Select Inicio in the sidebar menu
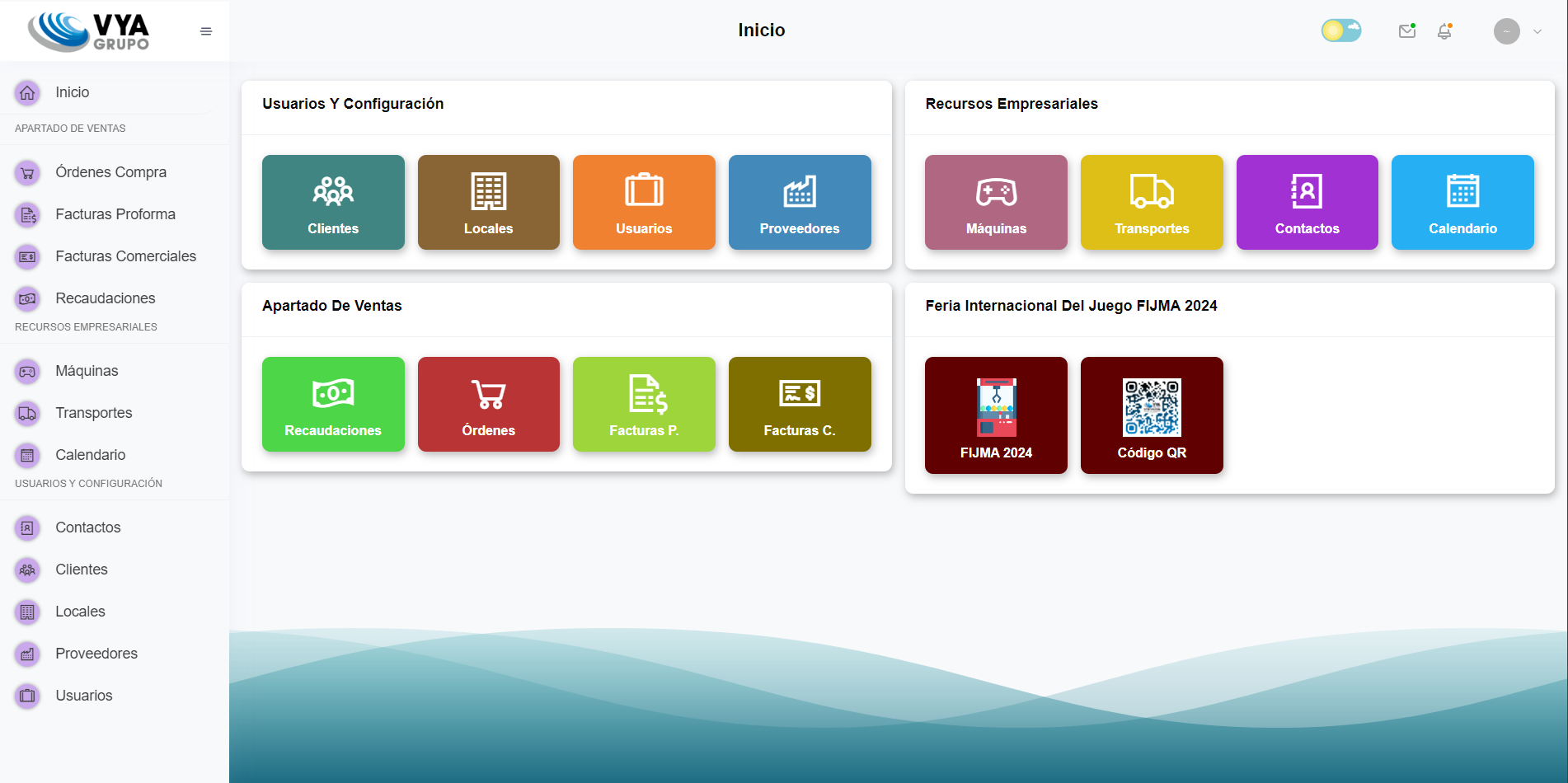The image size is (1568, 783). pos(72,91)
